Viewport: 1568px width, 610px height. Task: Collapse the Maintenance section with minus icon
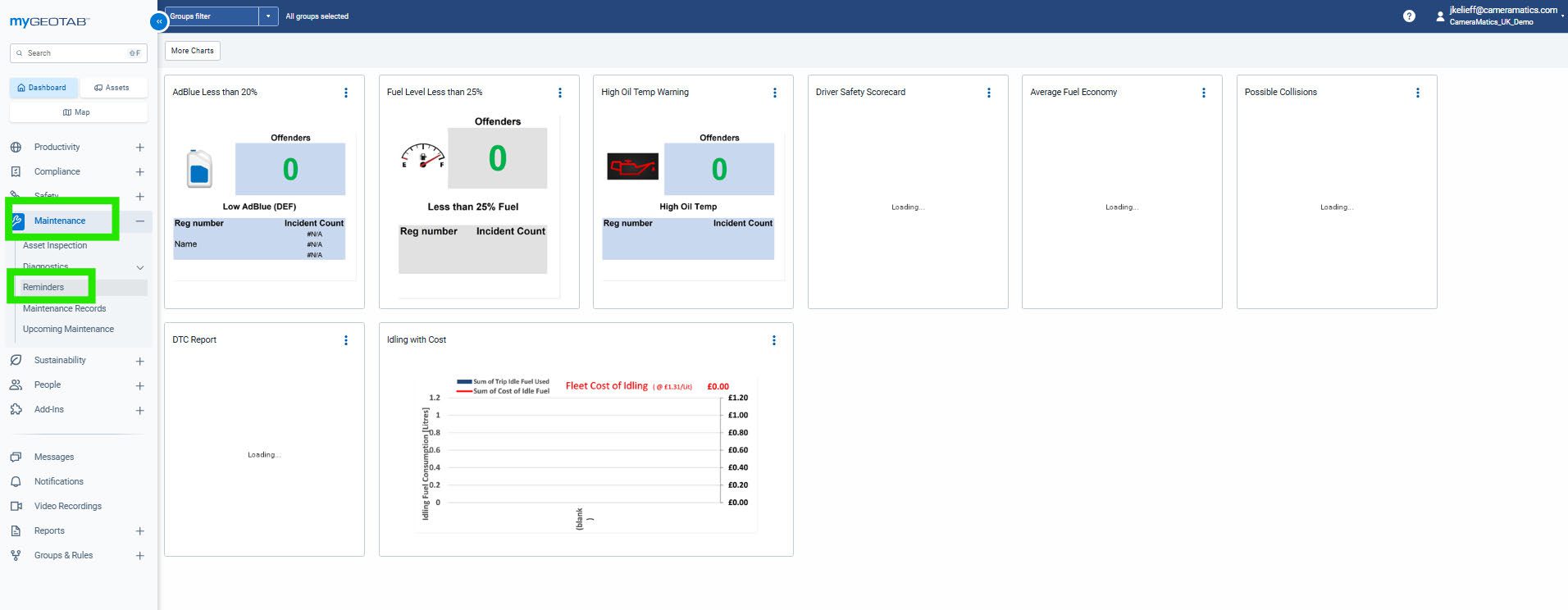pyautogui.click(x=139, y=221)
